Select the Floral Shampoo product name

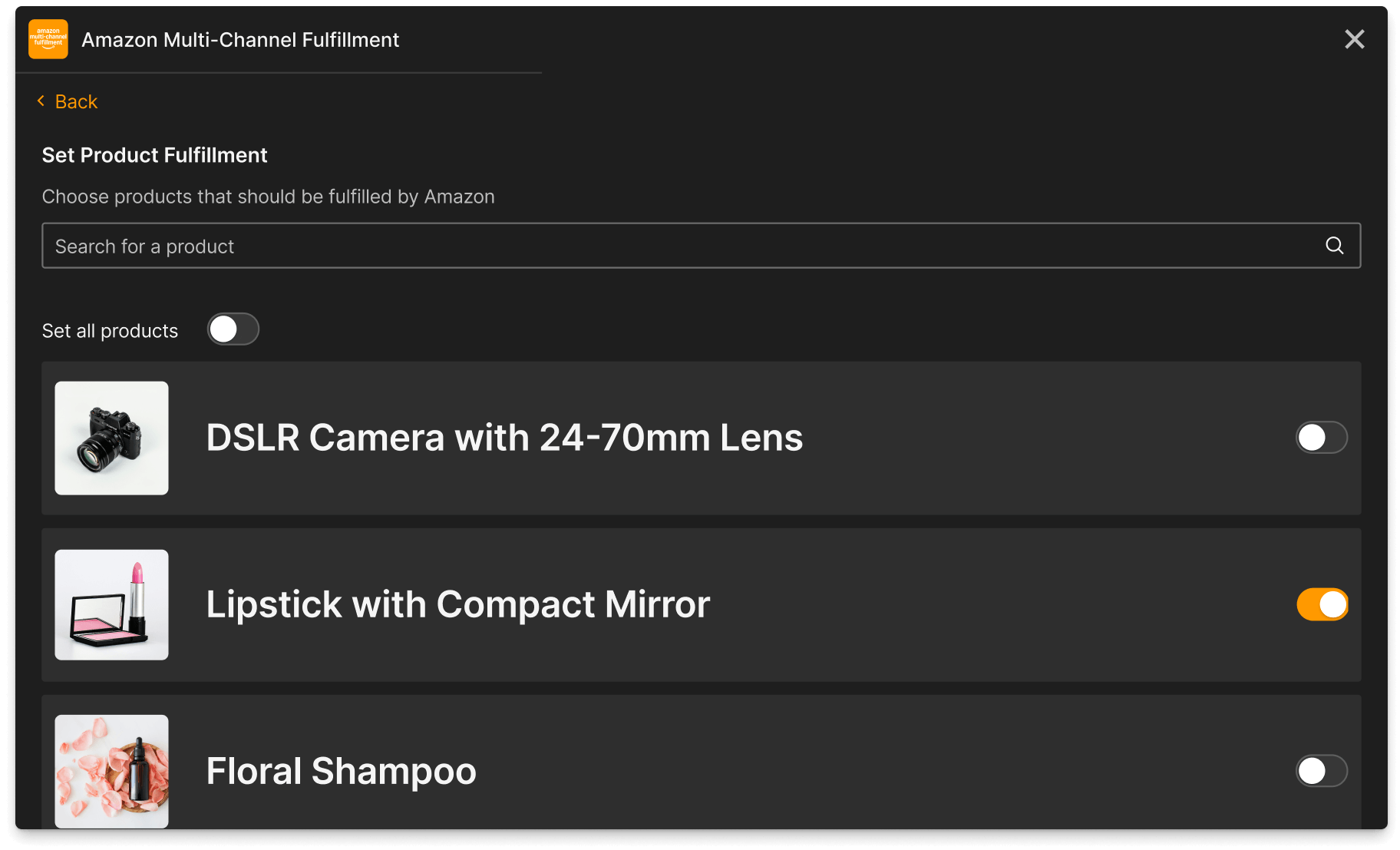pyautogui.click(x=341, y=771)
